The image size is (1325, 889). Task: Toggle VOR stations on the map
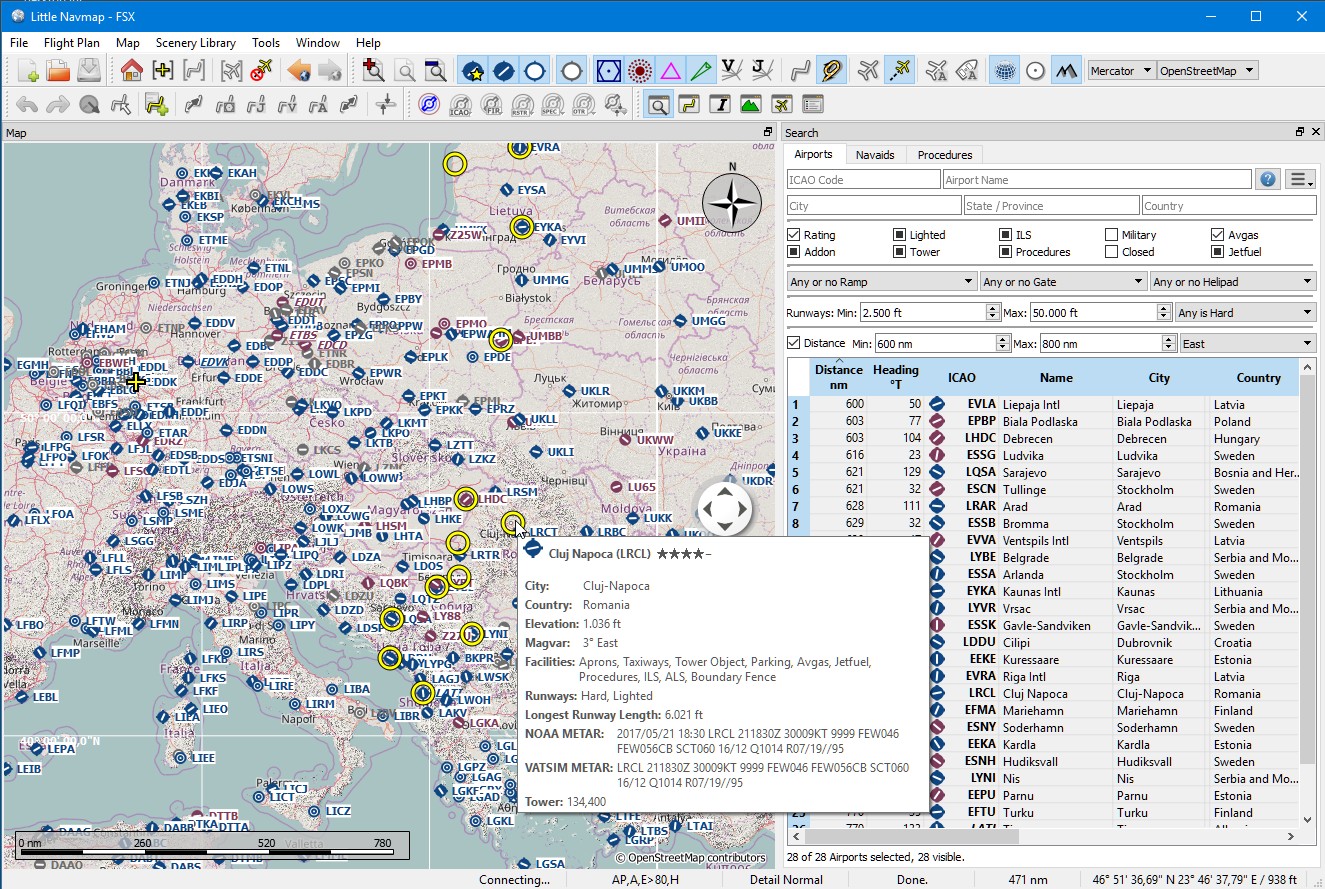click(609, 71)
